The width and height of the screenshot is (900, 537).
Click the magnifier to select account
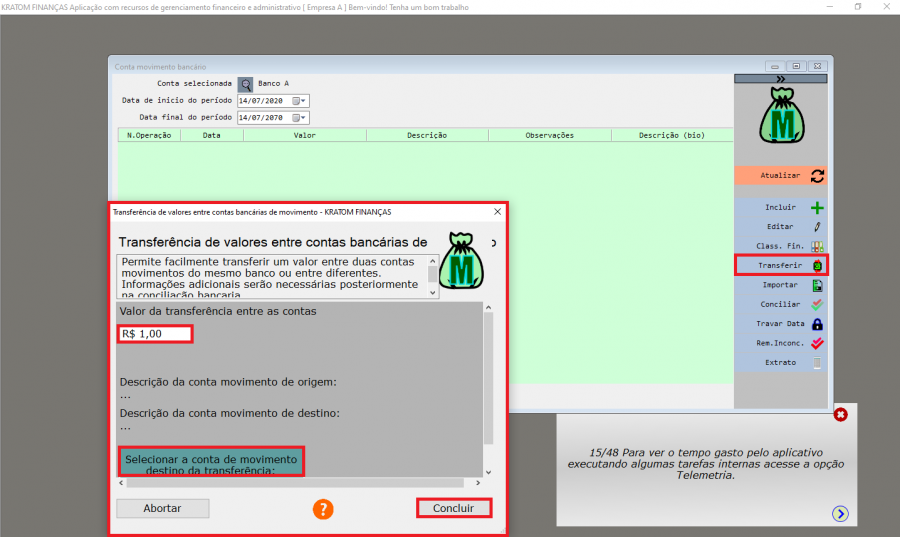pyautogui.click(x=245, y=84)
